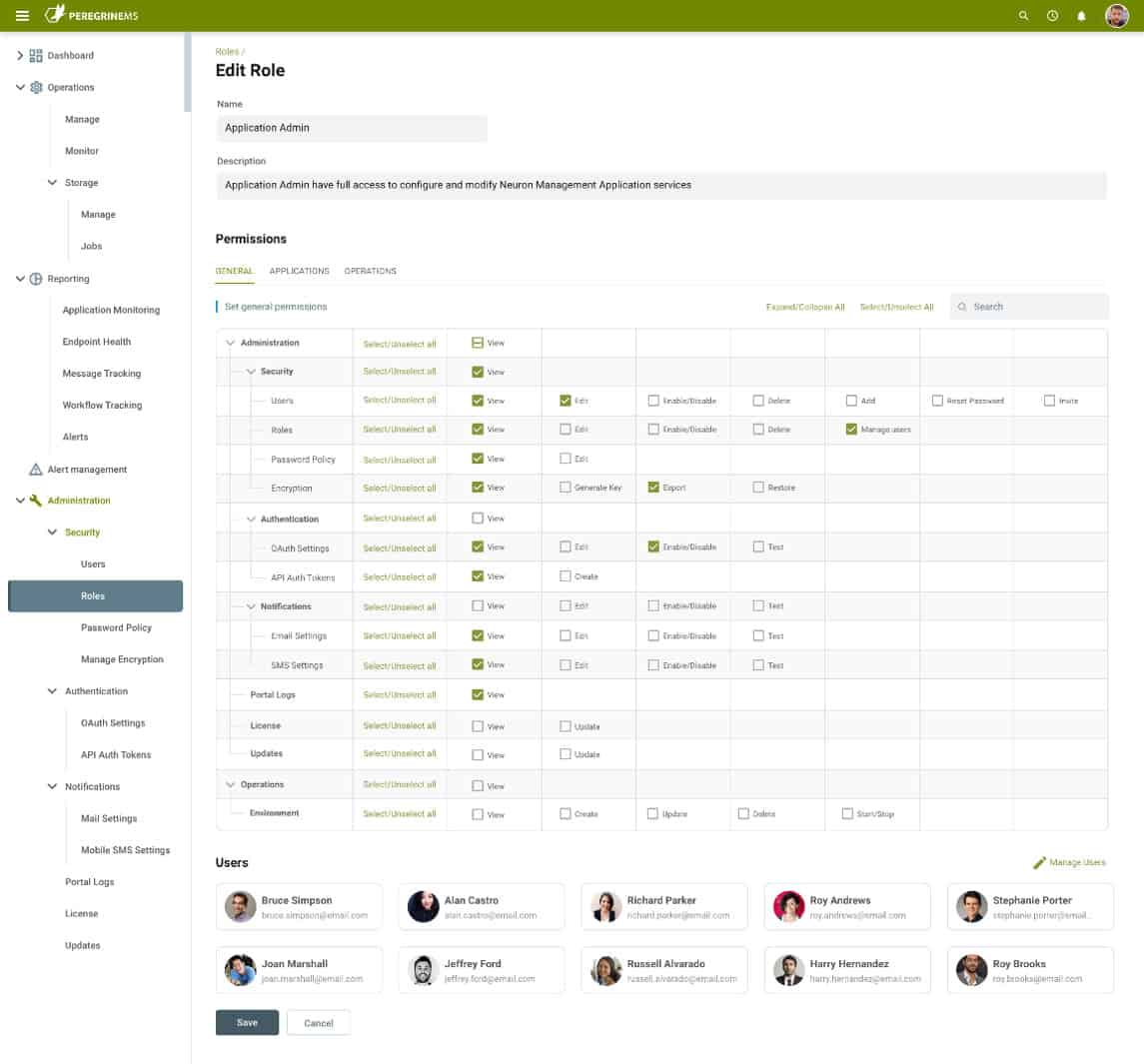This screenshot has height=1064, width=1144.
Task: Click Expand/Collapse All link
Action: click(x=804, y=307)
